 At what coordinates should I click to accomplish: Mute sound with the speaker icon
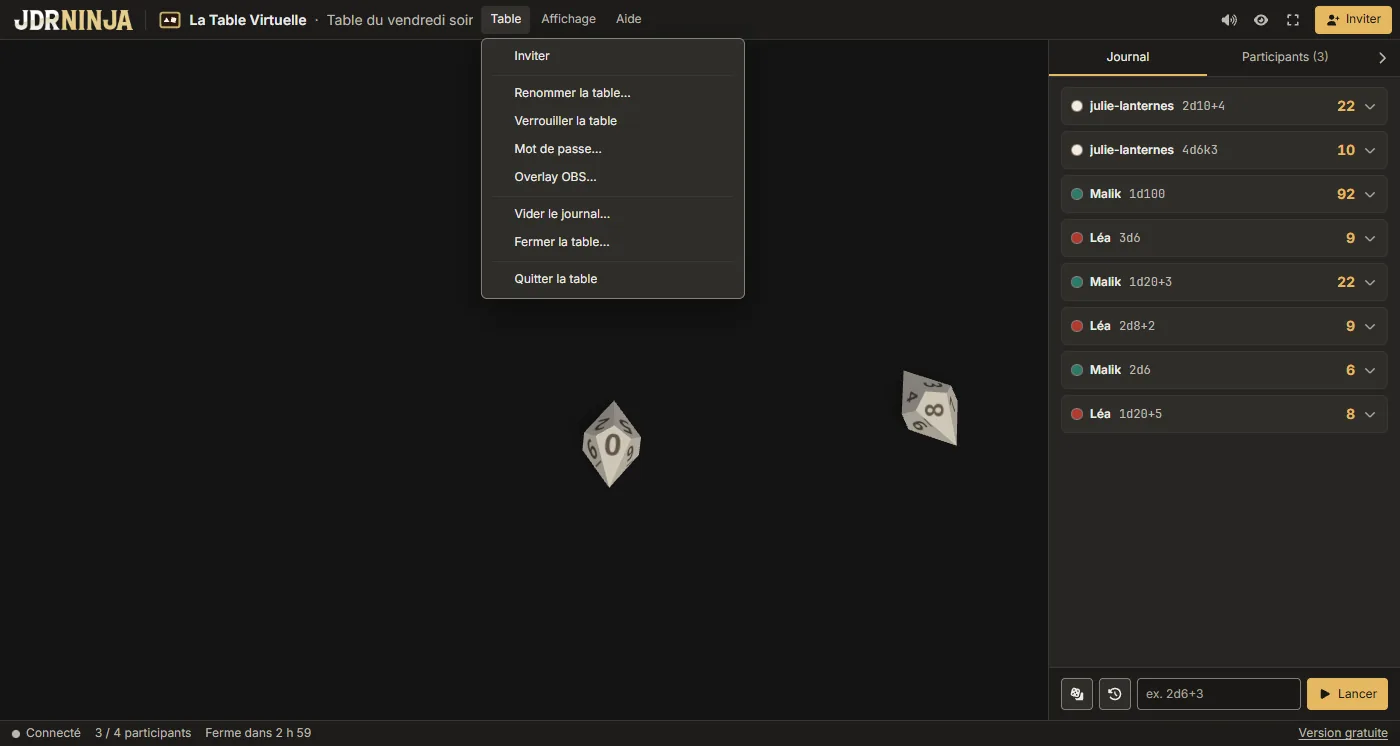pos(1229,20)
